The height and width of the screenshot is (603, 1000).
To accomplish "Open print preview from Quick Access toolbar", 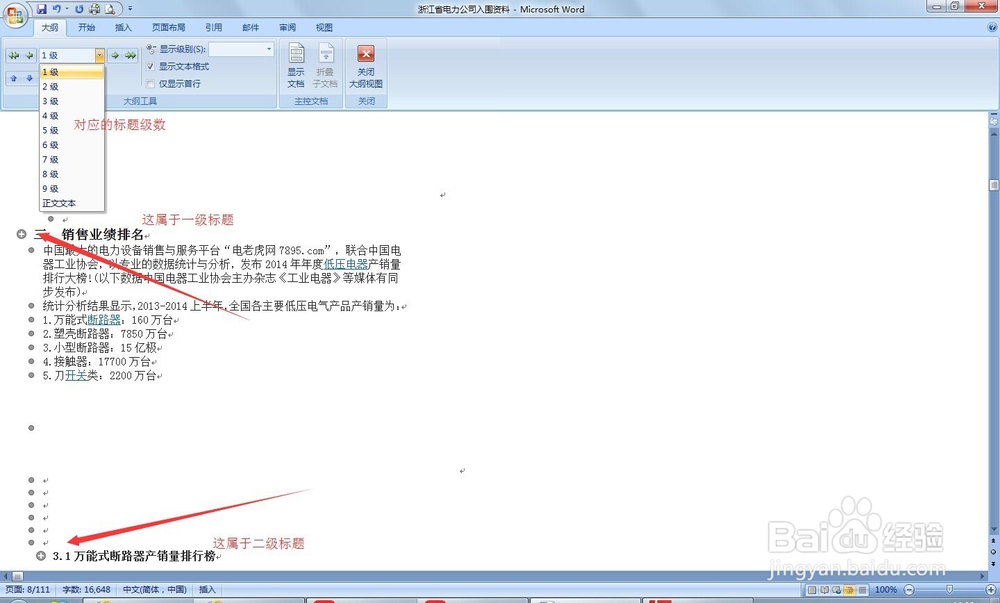I will [x=110, y=9].
